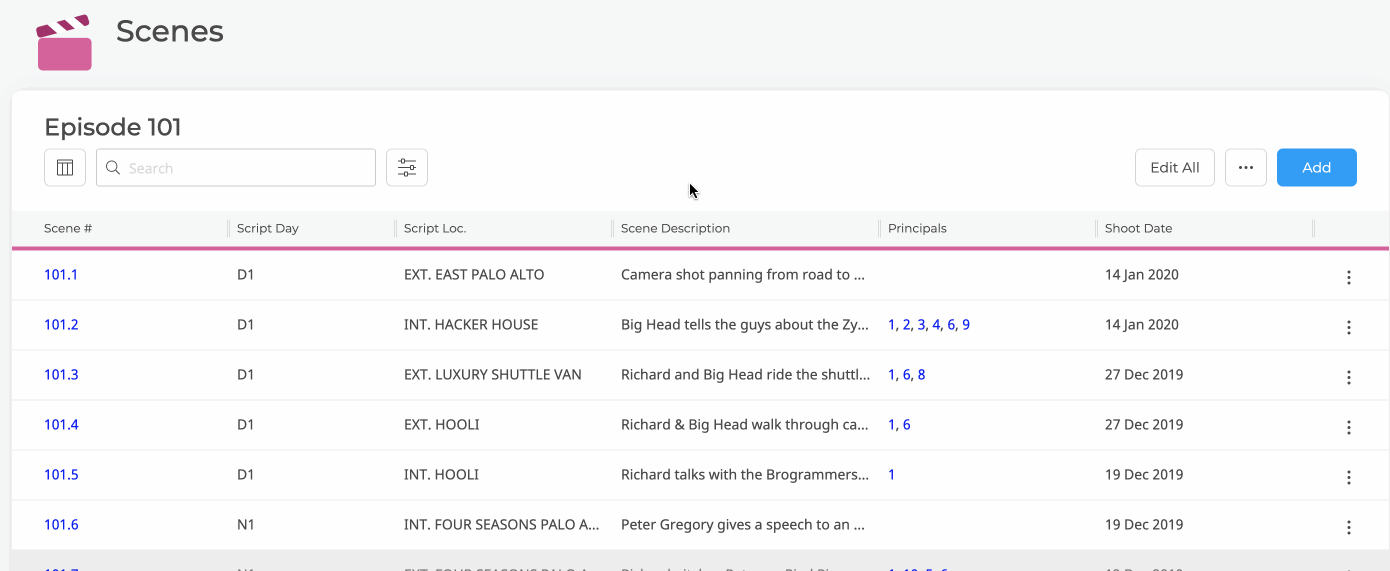Viewport: 1390px width, 571px height.
Task: Select the INT. HOOLI location cell
Action: pos(441,474)
